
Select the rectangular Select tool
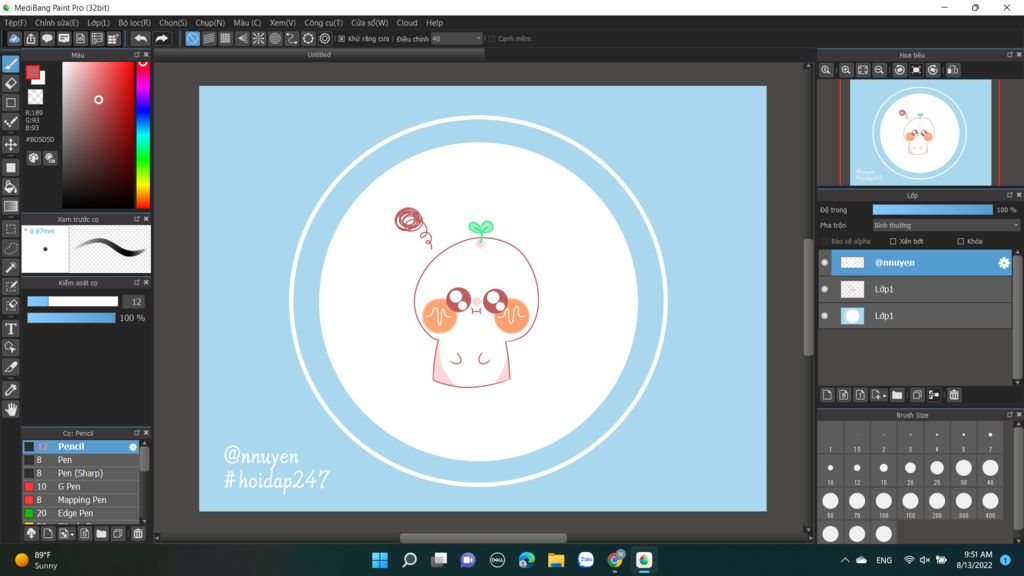[x=10, y=229]
